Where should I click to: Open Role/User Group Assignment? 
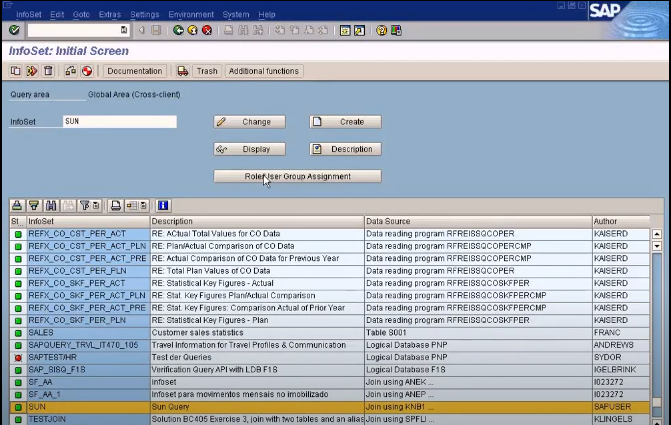tap(297, 176)
